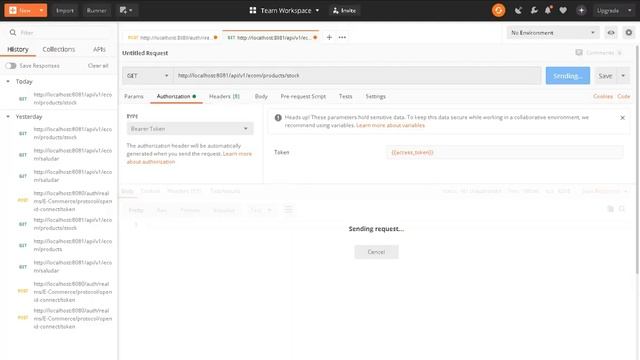Viewport: 640px width, 360px height.
Task: Cancel the request being sent
Action: coord(376,252)
